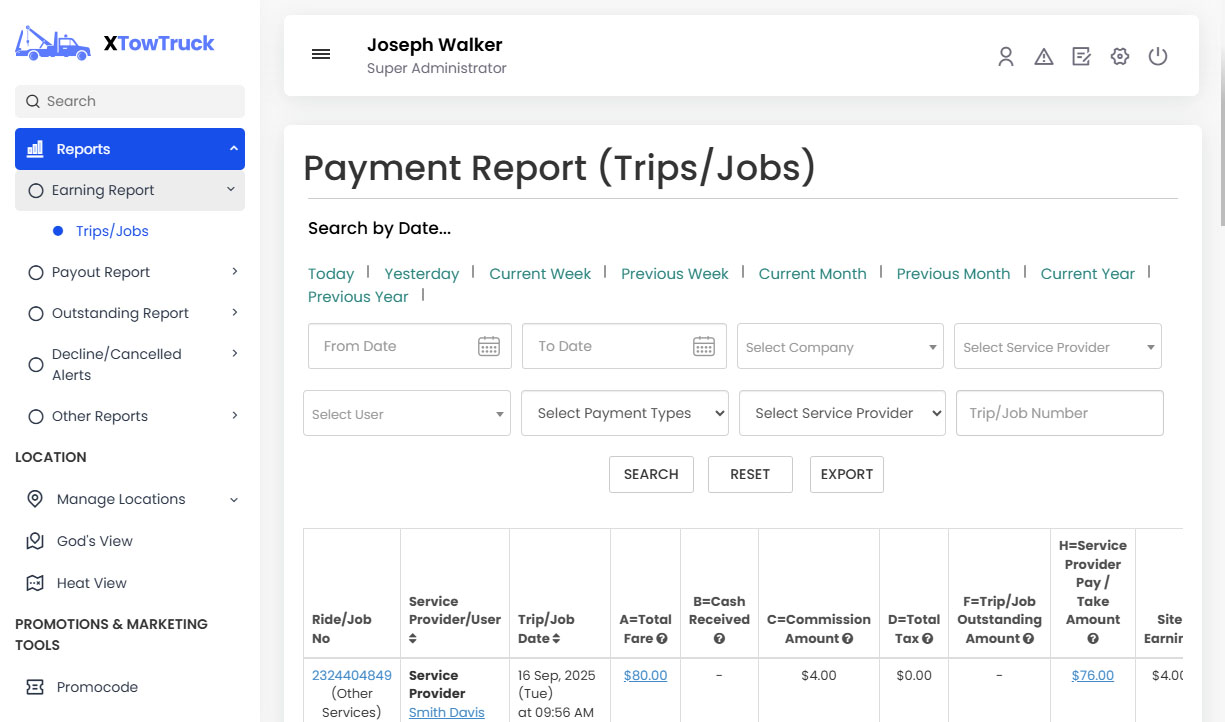Image resolution: width=1225 pixels, height=722 pixels.
Task: Filter report by Previous Month
Action: point(953,273)
